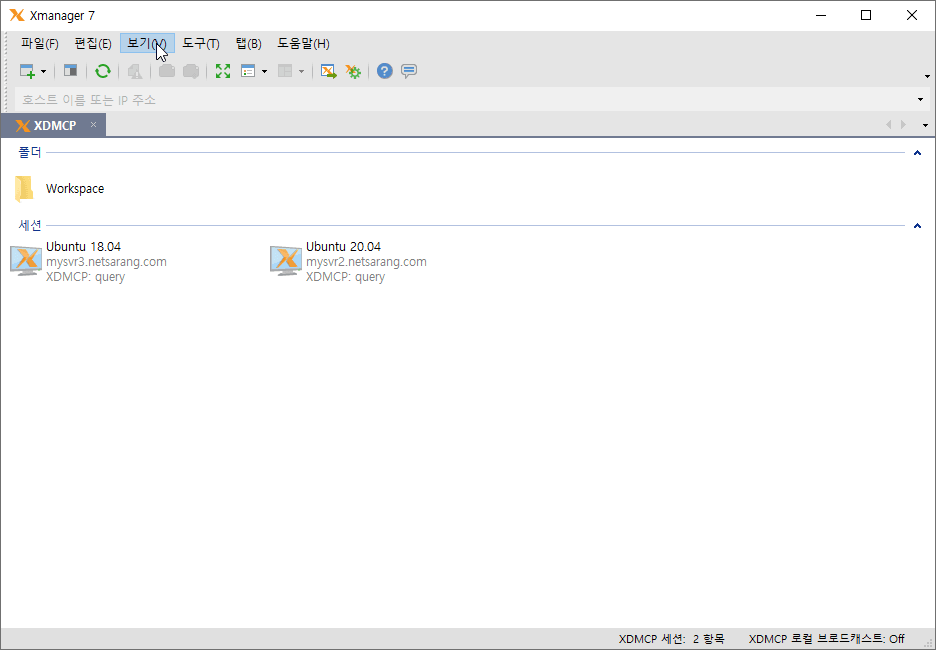Click the feedback speech bubble icon
The height and width of the screenshot is (650, 936).
pos(409,71)
